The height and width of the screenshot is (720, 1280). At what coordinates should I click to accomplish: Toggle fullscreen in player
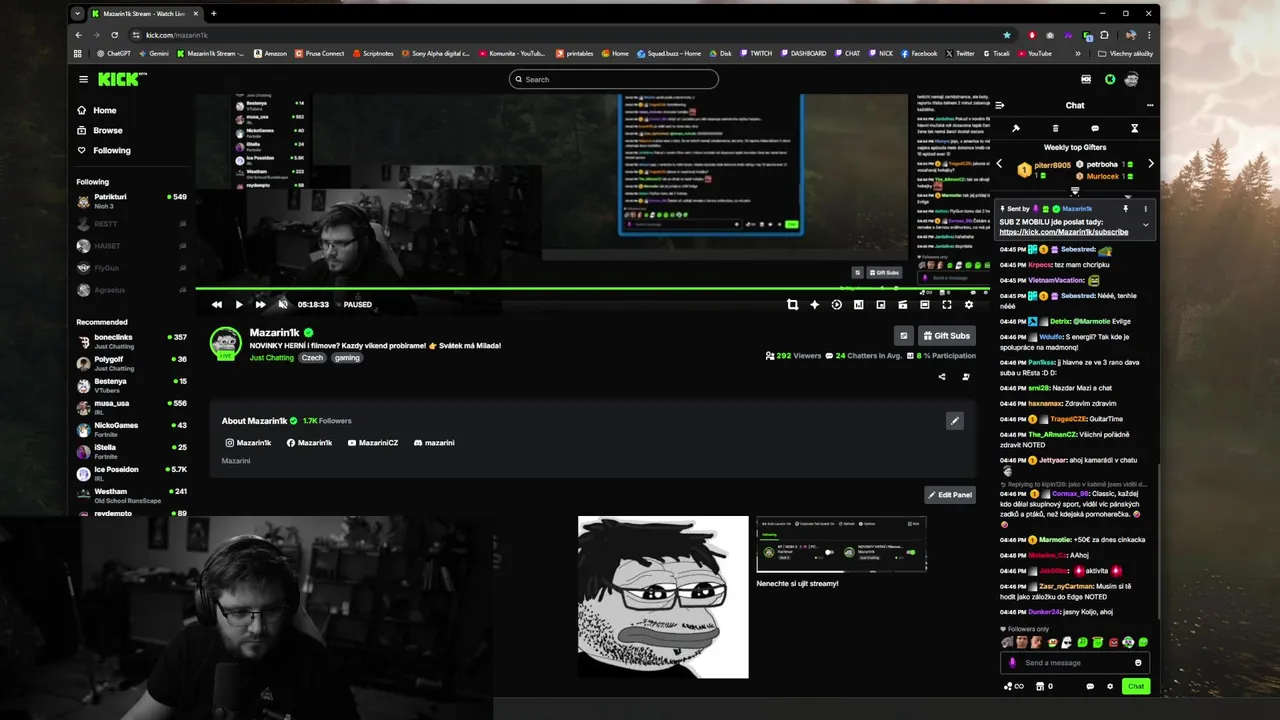(947, 304)
